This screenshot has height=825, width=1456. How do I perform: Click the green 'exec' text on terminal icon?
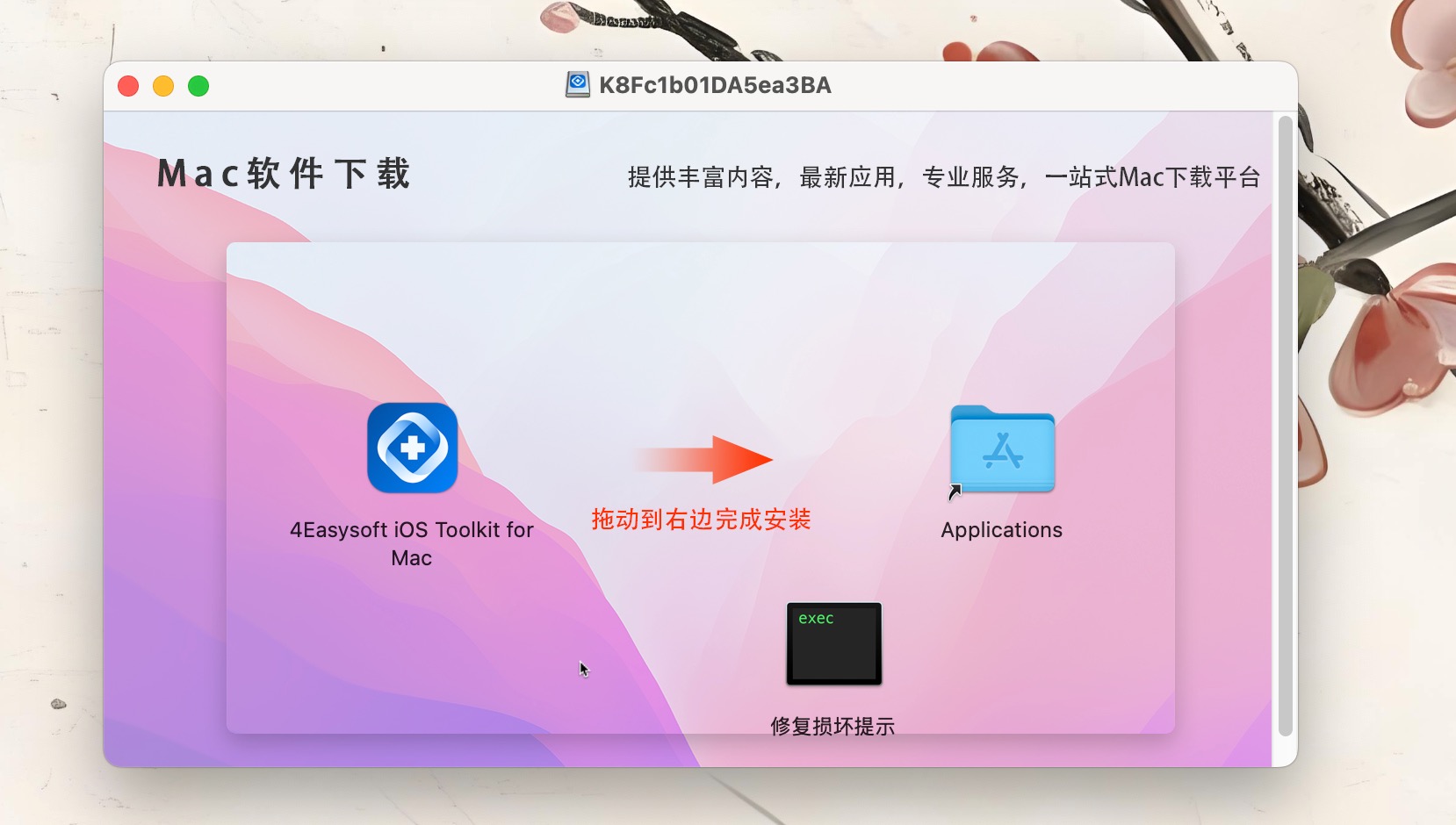[x=816, y=619]
